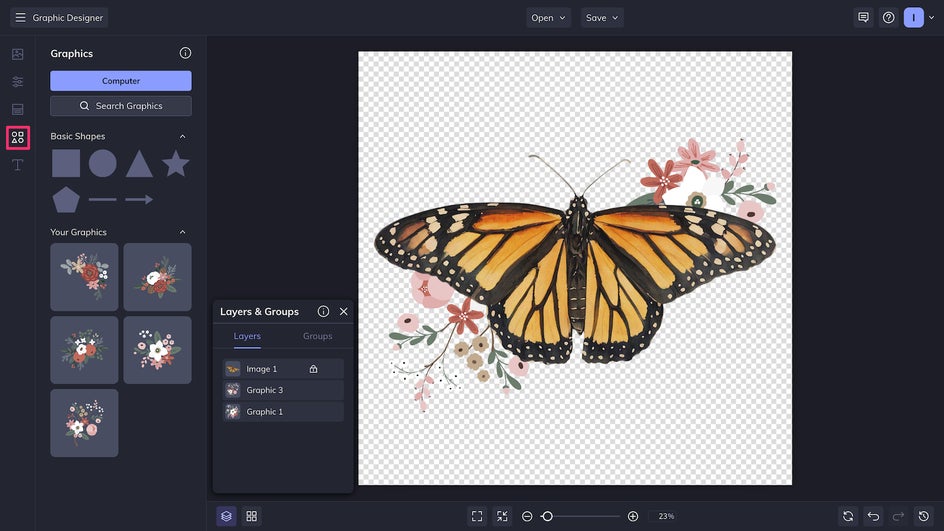Click the collapse arrows fullscreen icon
This screenshot has width=944, height=531.
click(x=502, y=516)
